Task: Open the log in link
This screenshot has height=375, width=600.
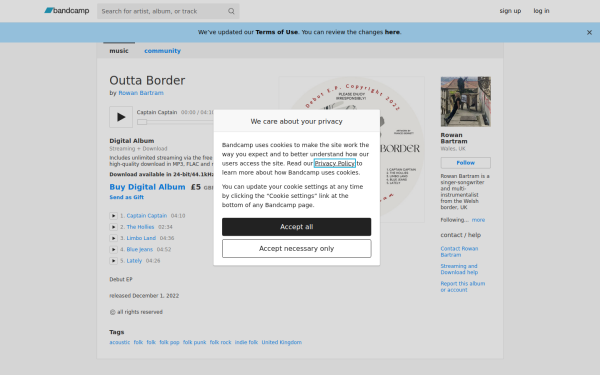Action: point(541,11)
